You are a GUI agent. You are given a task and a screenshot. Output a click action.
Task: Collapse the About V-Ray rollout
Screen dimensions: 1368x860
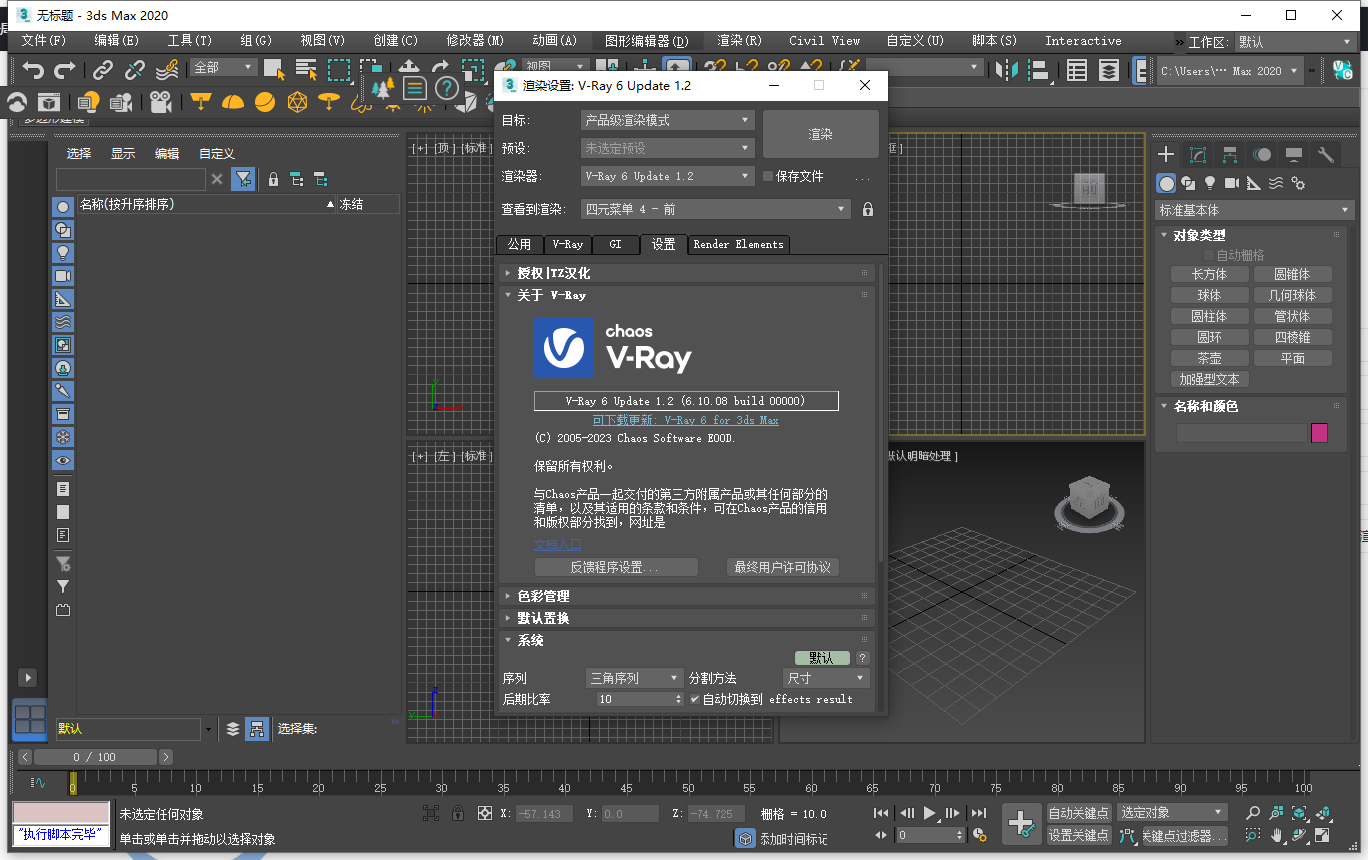coord(686,295)
